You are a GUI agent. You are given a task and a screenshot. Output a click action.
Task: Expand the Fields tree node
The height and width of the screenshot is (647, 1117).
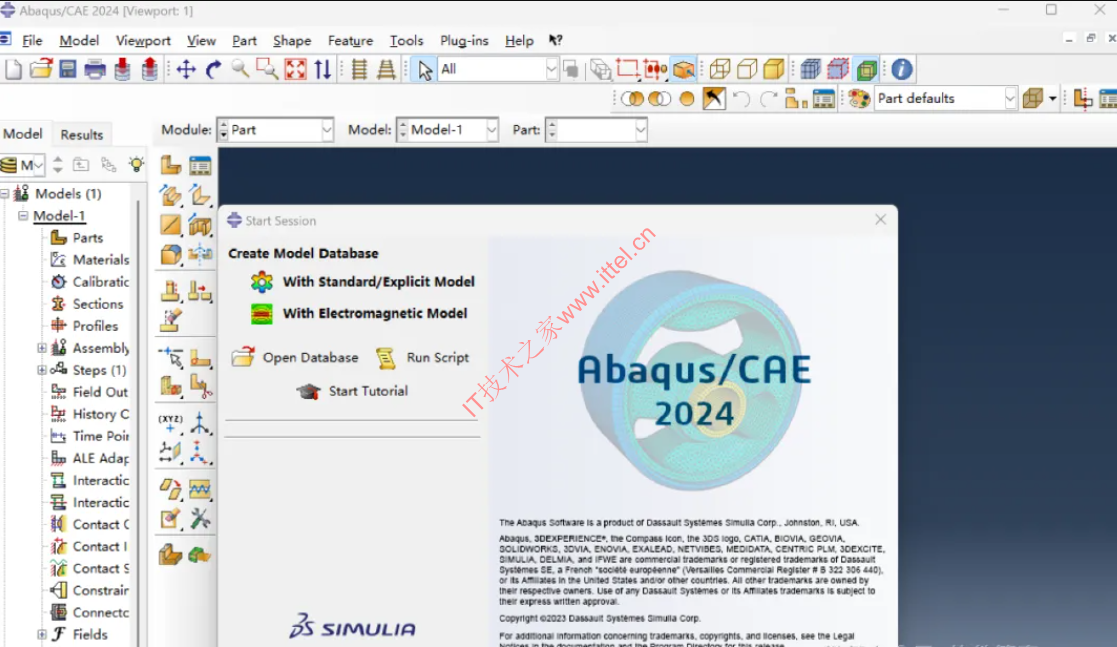click(41, 634)
